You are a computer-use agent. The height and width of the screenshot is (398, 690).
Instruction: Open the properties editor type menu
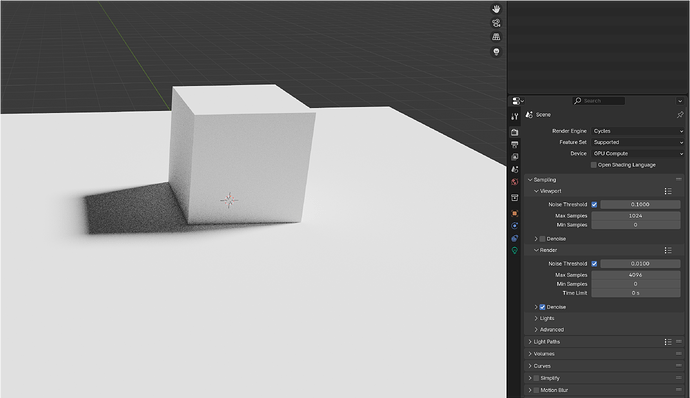coord(518,101)
